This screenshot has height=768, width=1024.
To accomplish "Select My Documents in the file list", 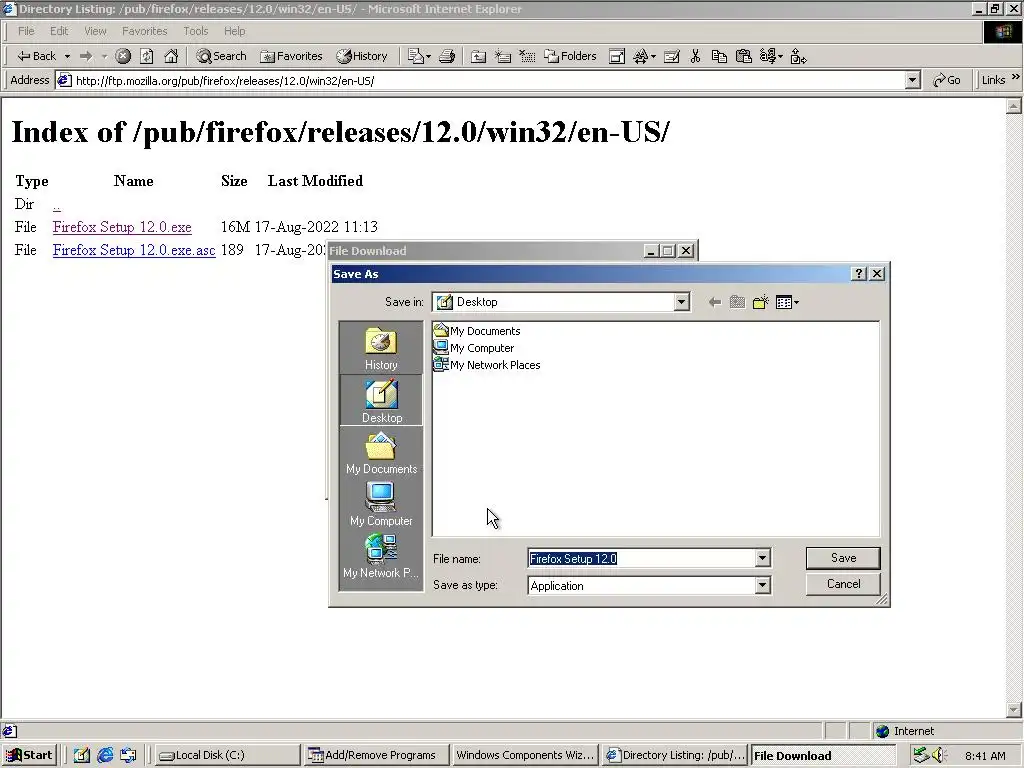I will pyautogui.click(x=477, y=331).
